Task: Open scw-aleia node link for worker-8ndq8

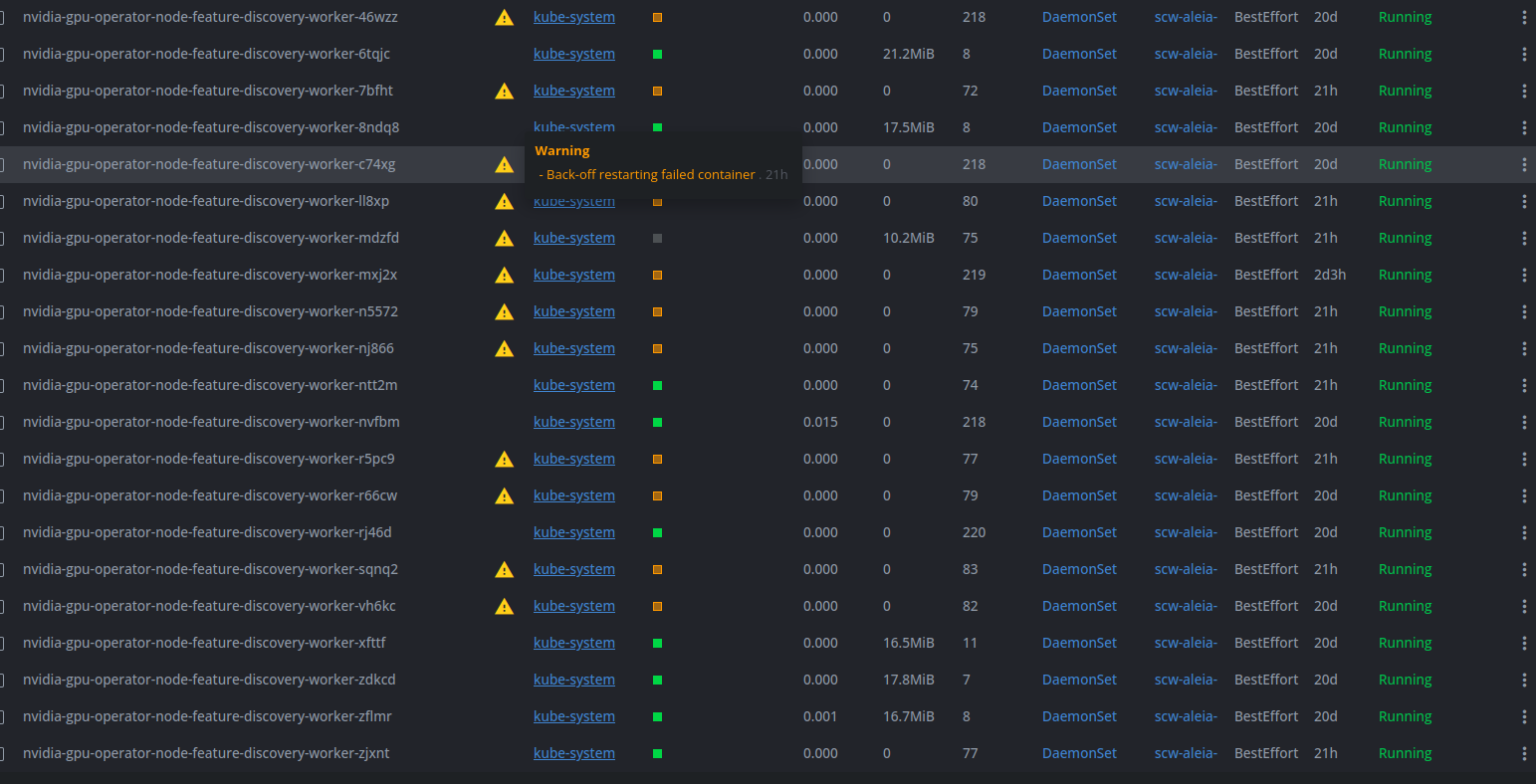Action: tap(1186, 127)
